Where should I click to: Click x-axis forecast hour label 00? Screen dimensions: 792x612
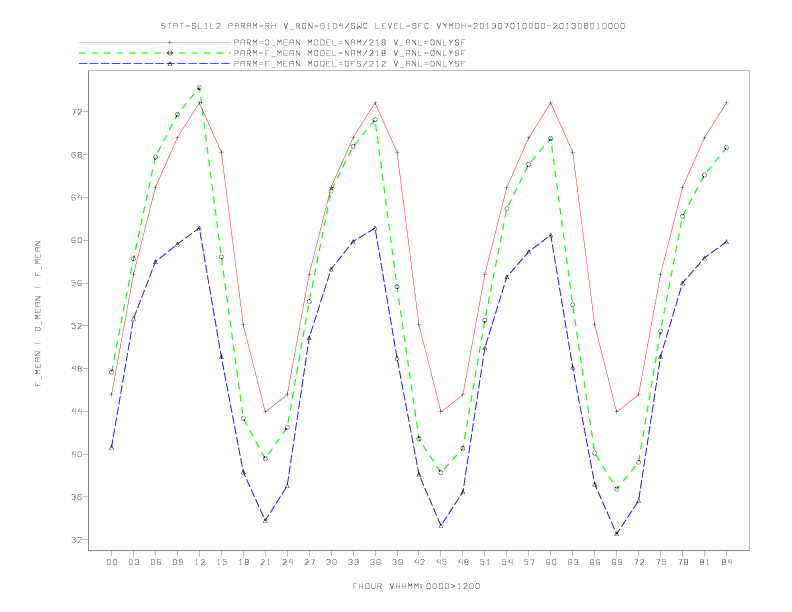[112, 562]
